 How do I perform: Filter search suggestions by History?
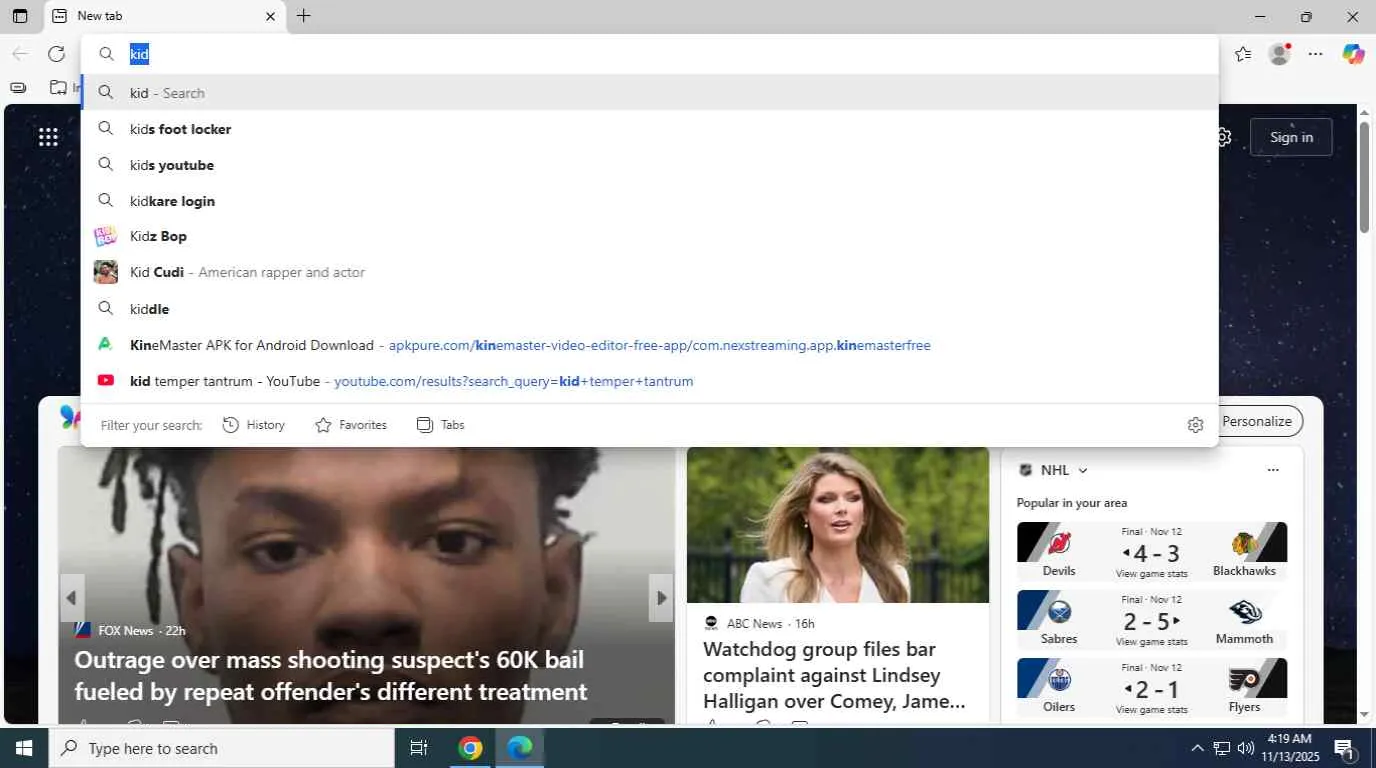coord(254,425)
